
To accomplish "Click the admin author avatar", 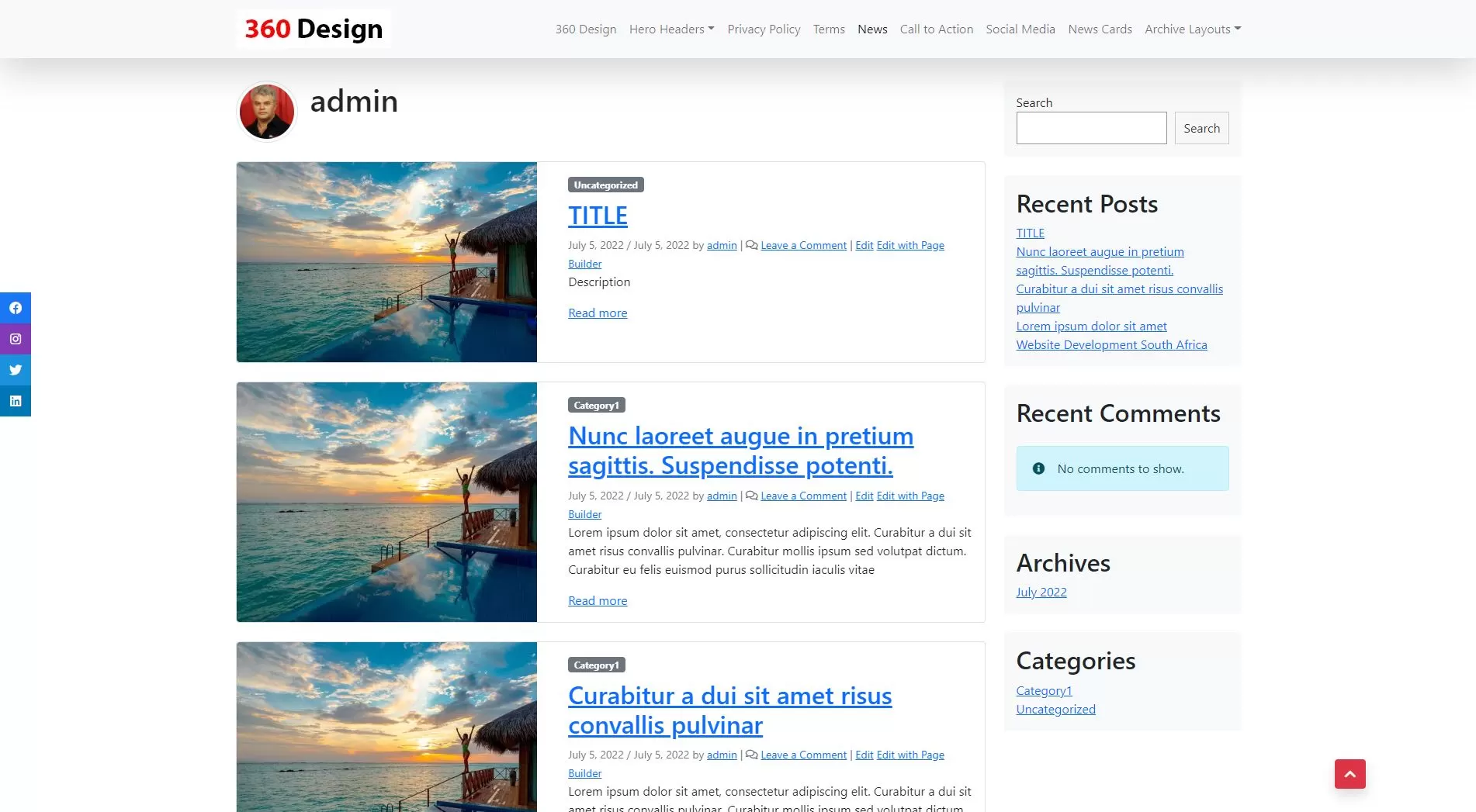I will click(x=267, y=112).
